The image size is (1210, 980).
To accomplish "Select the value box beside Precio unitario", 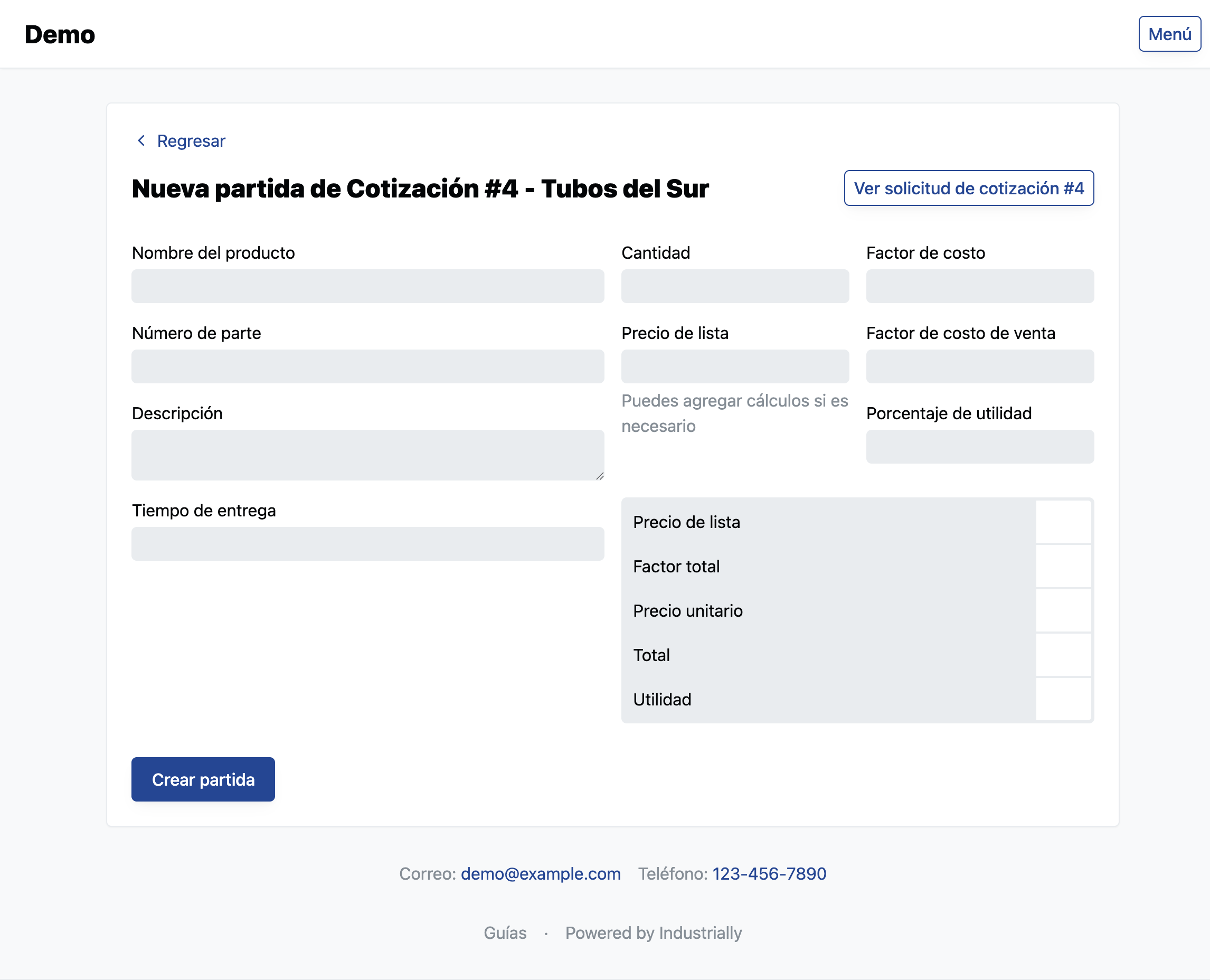I will coord(1063,610).
